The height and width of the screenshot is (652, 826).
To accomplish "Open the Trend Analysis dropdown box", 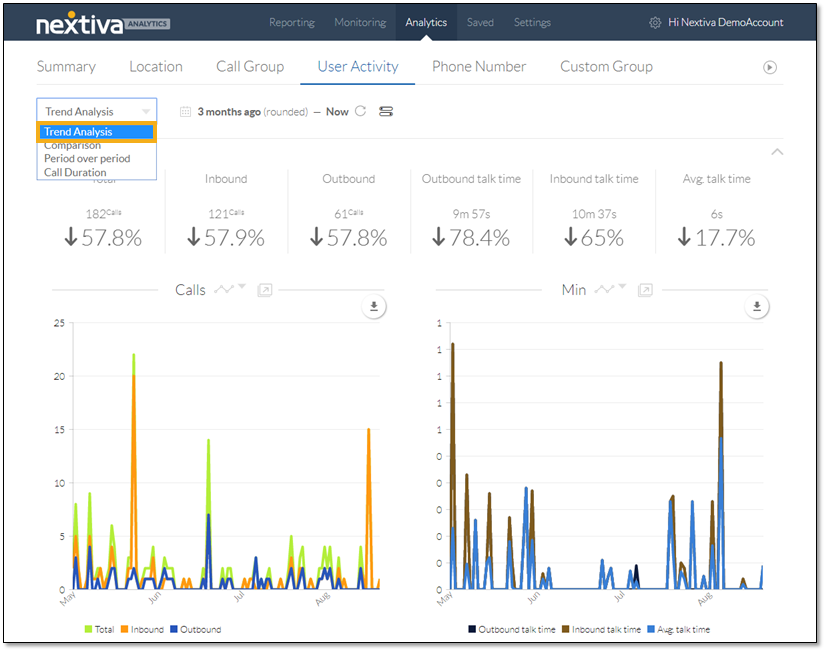I will 97,112.
